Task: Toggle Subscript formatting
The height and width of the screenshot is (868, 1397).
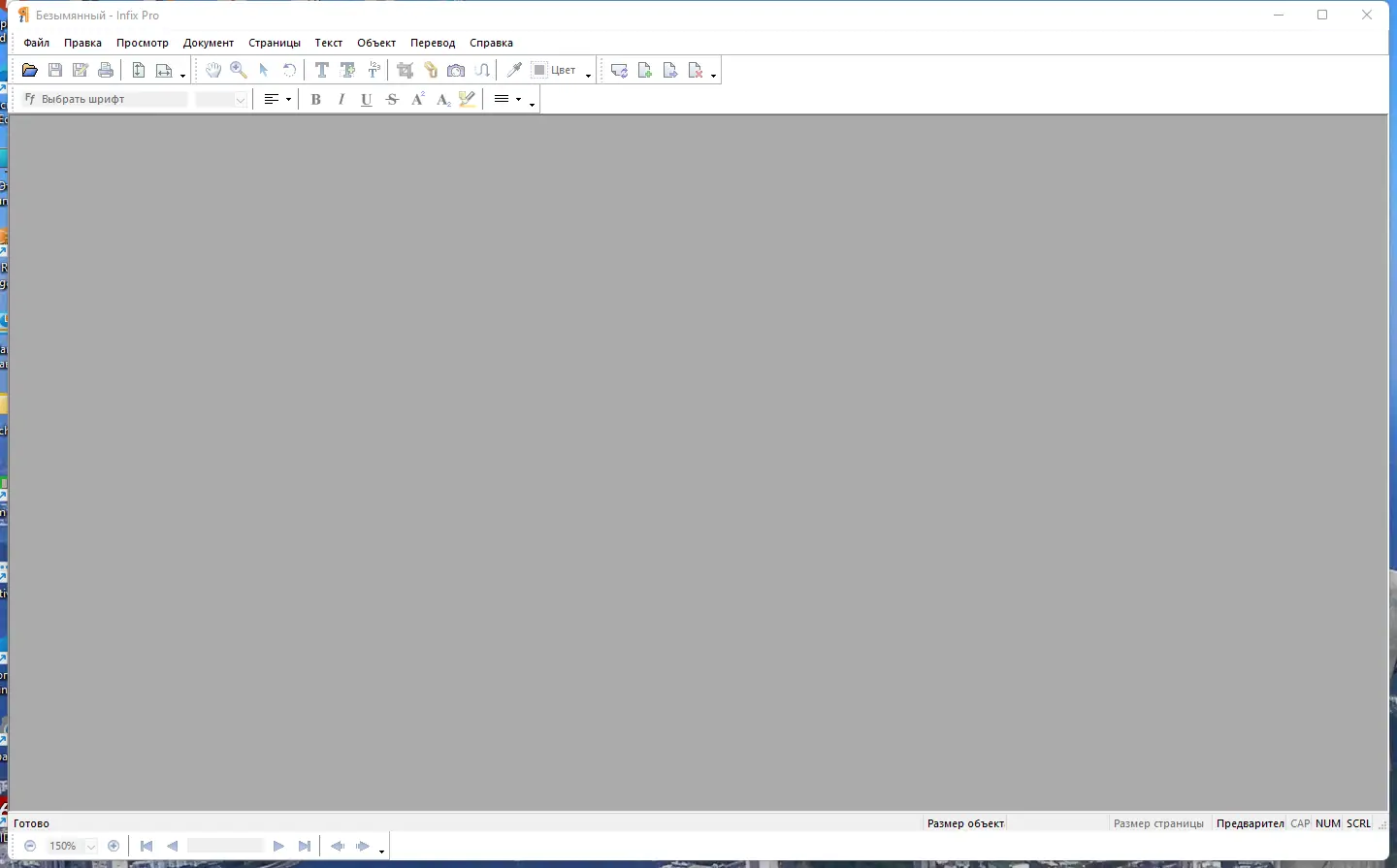Action: (443, 100)
